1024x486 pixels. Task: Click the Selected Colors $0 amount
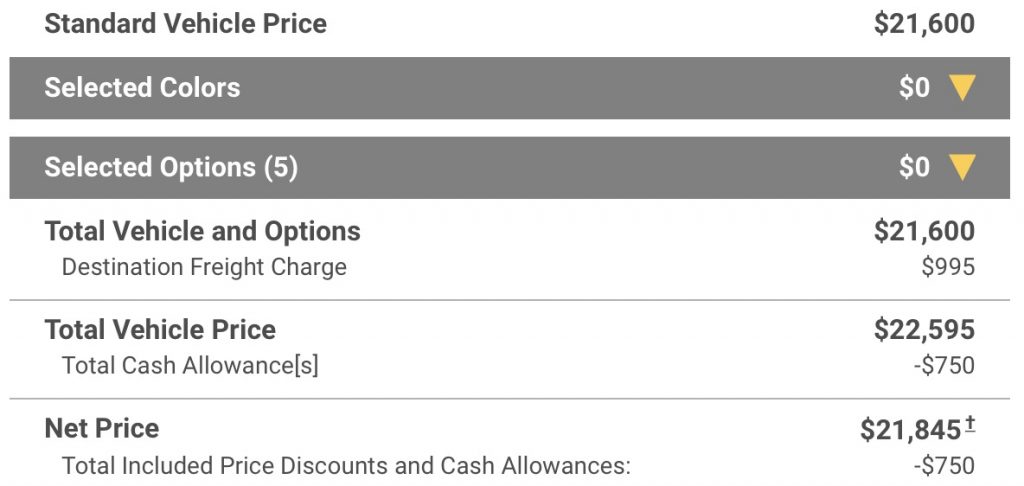tap(914, 88)
